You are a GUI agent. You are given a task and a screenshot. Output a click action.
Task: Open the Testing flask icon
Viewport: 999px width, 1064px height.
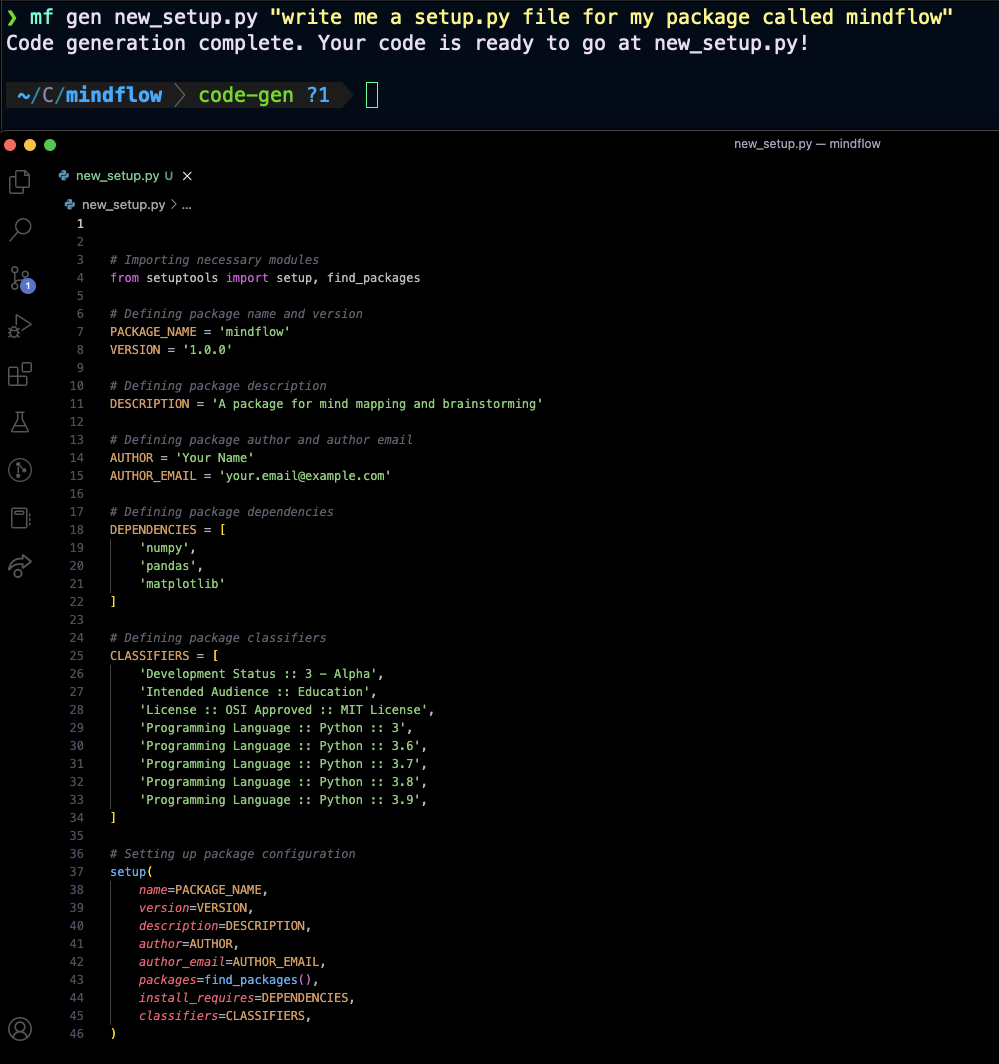(x=20, y=422)
